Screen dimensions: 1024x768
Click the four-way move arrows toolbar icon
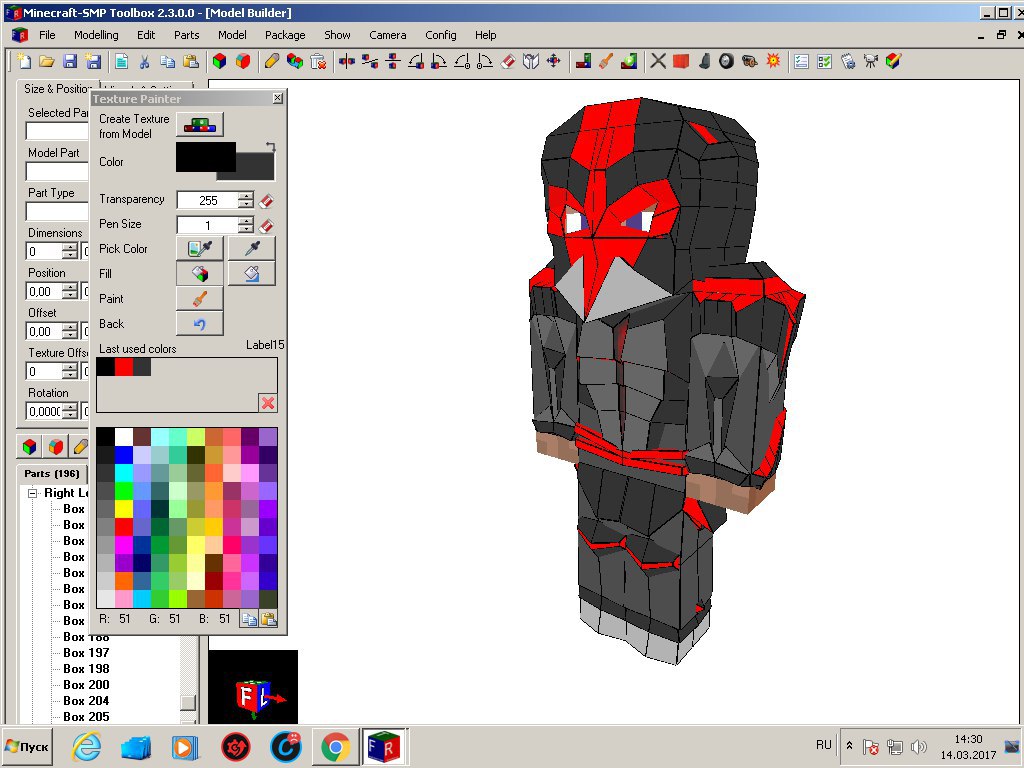click(554, 61)
